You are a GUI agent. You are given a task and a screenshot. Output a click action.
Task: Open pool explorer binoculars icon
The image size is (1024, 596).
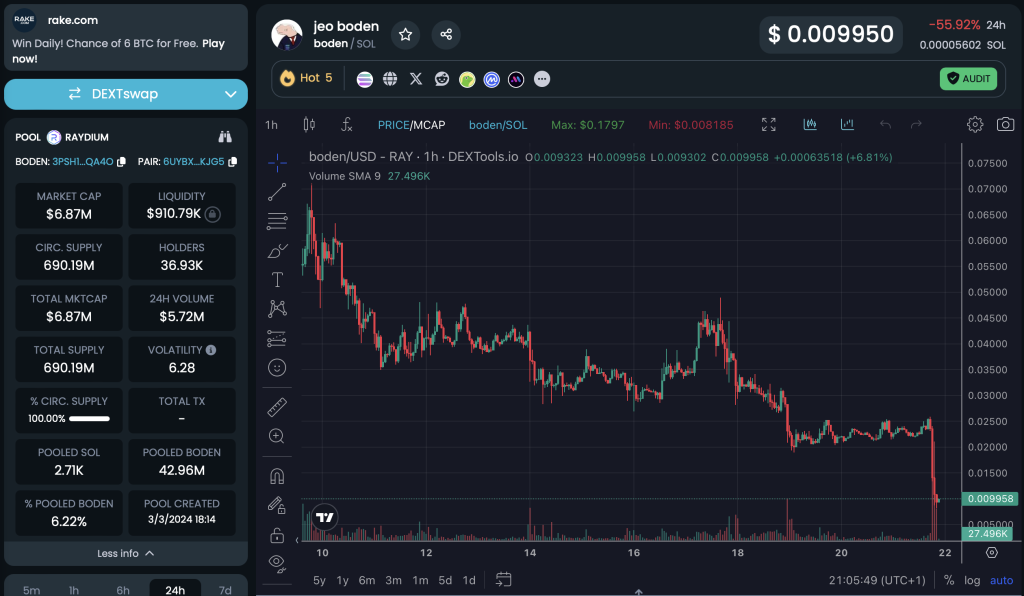tap(225, 136)
